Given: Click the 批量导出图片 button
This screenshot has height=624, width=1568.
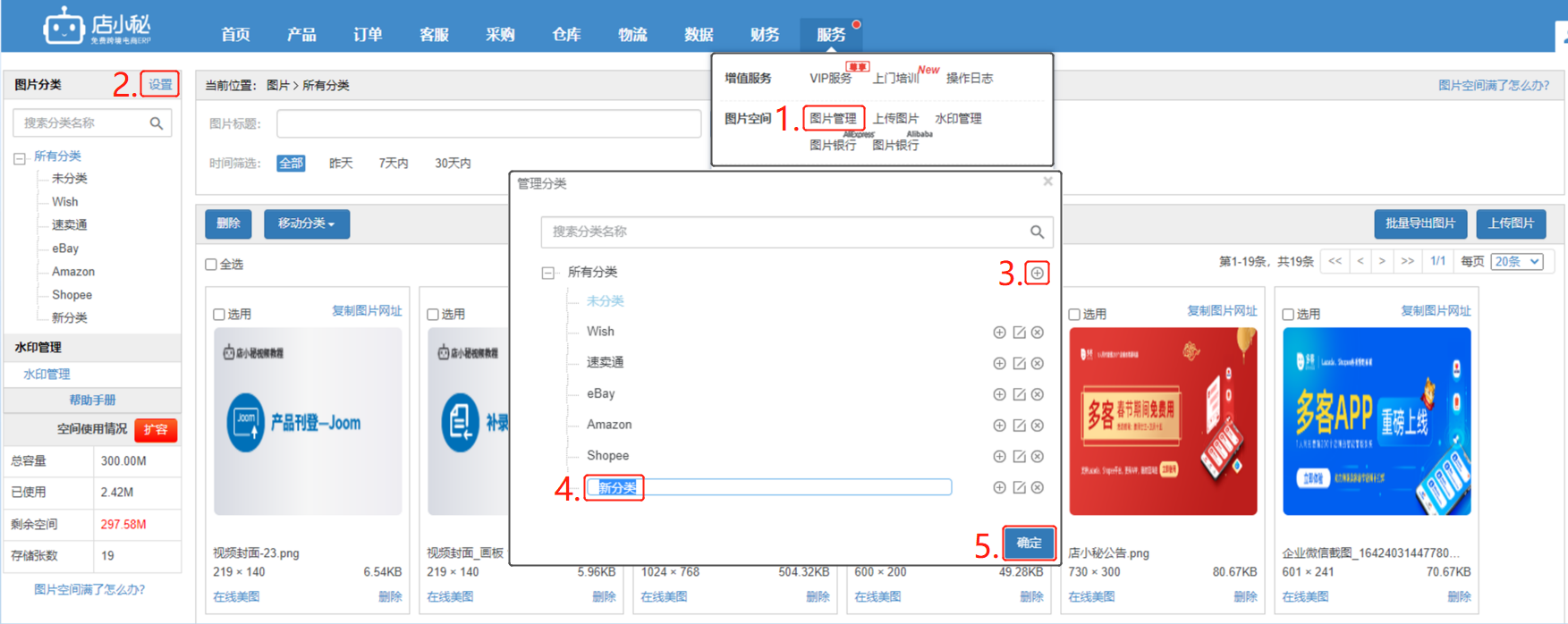Looking at the screenshot, I should pos(1420,223).
